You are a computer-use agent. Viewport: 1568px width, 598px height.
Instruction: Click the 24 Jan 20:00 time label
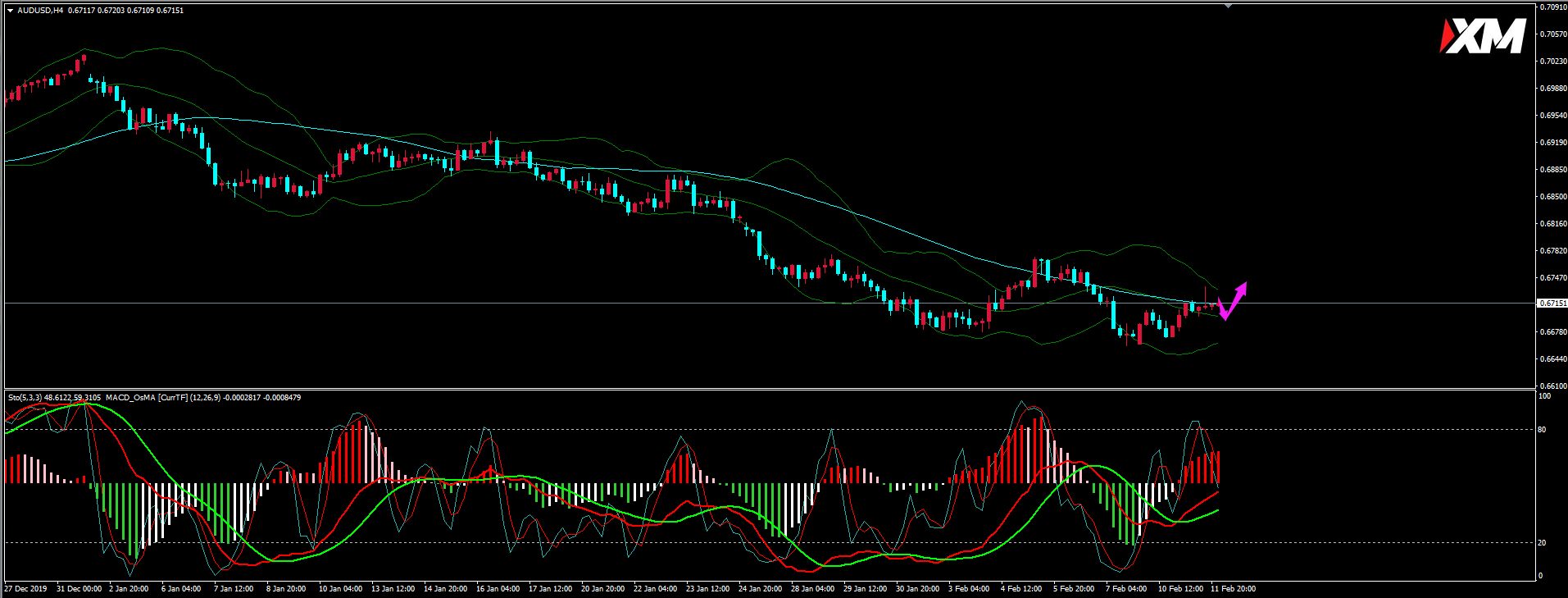pyautogui.click(x=760, y=589)
